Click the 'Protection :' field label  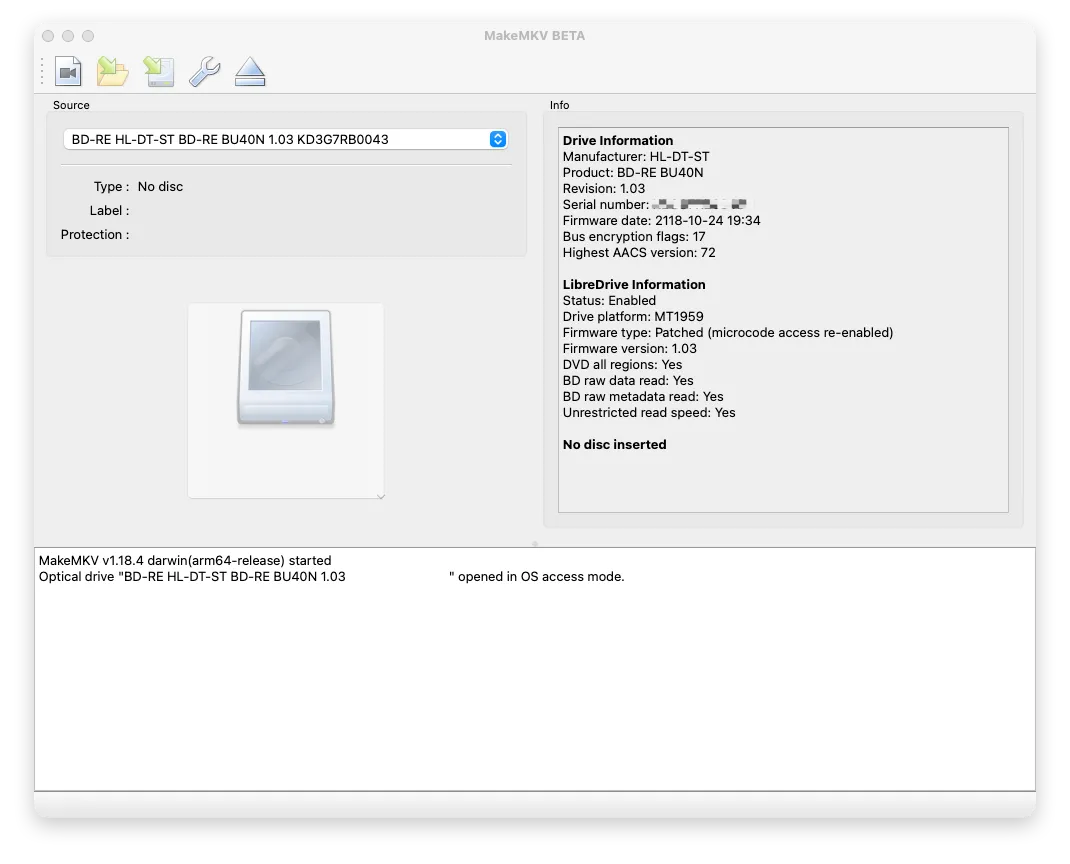click(95, 235)
